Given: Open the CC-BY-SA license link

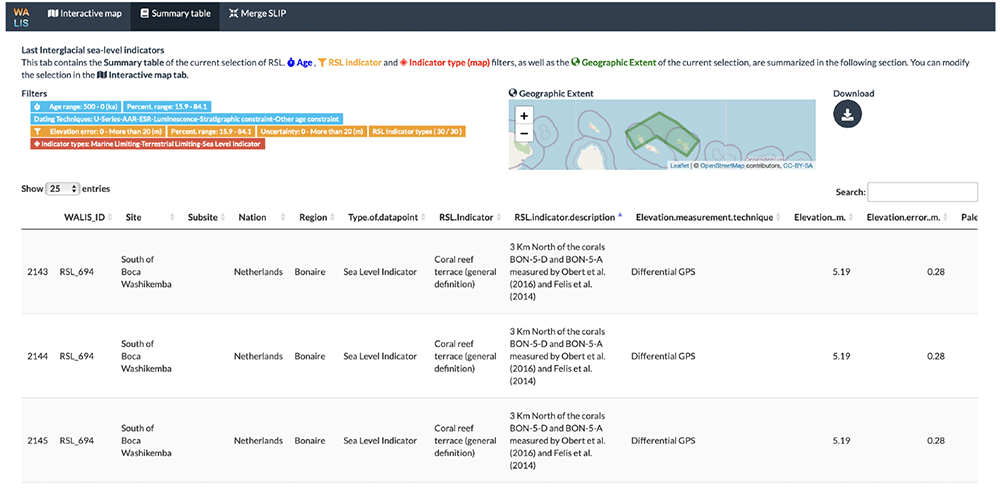Looking at the screenshot, I should [x=798, y=166].
